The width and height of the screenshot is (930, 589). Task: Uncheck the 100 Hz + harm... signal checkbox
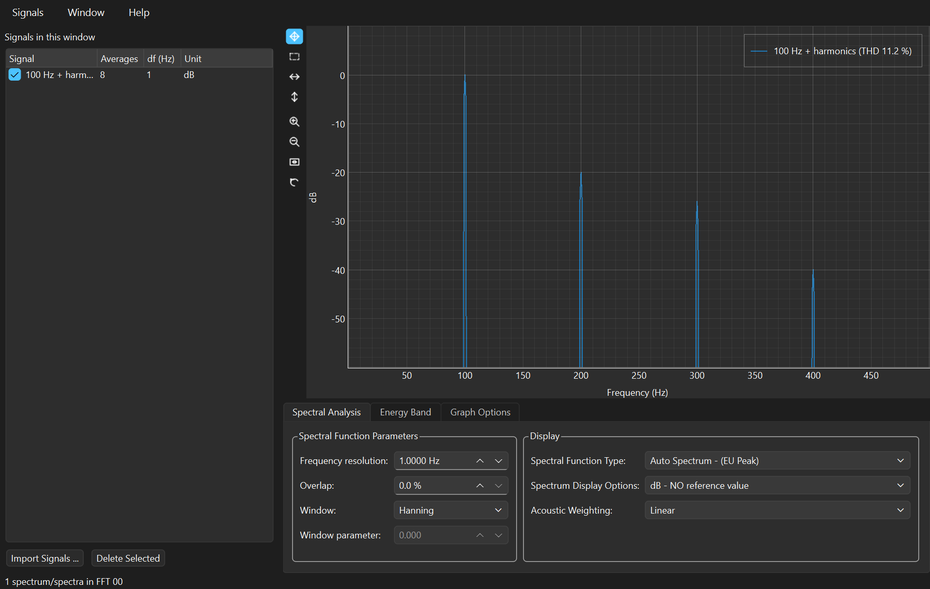(15, 75)
